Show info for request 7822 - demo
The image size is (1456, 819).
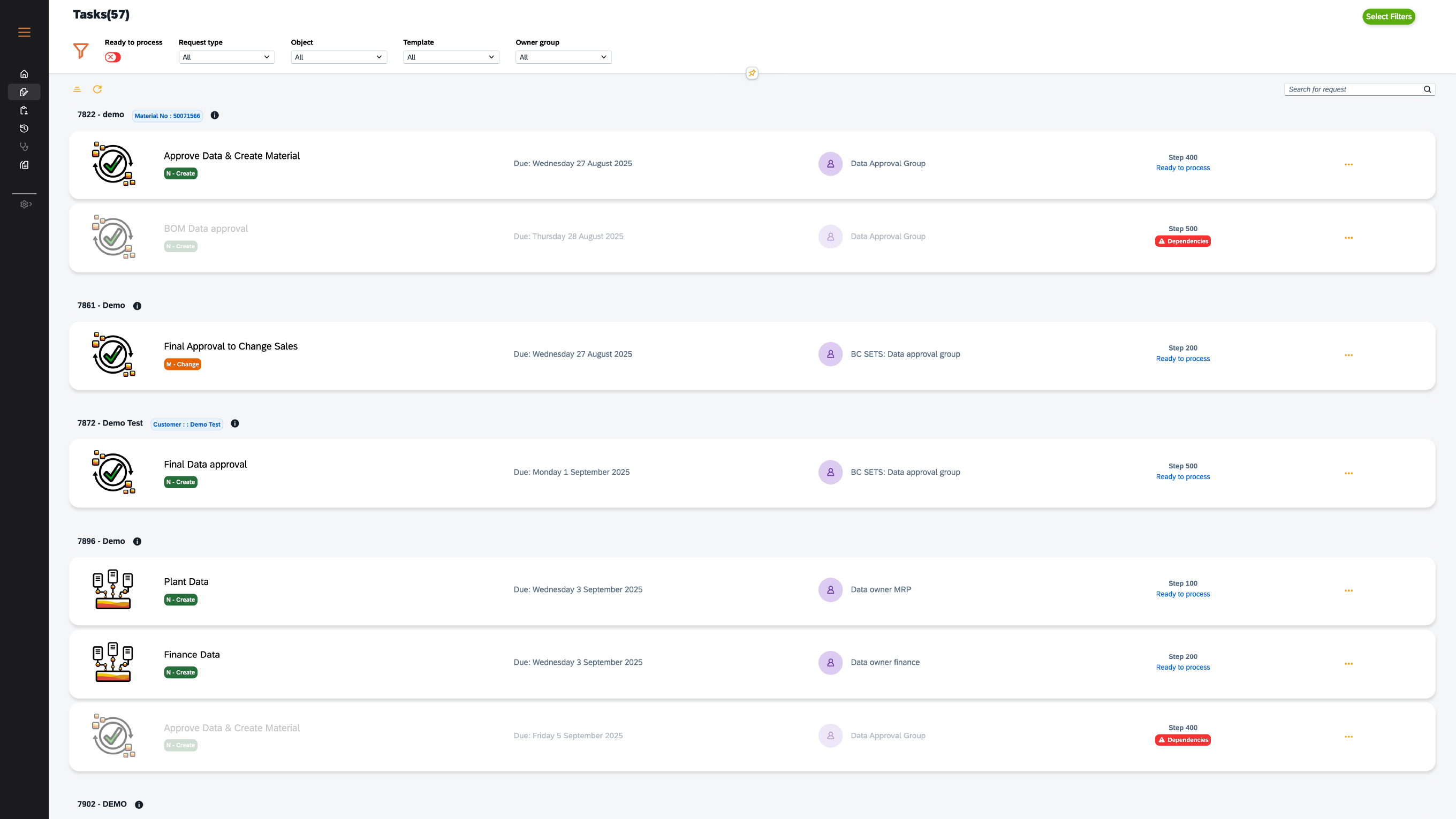click(x=215, y=115)
